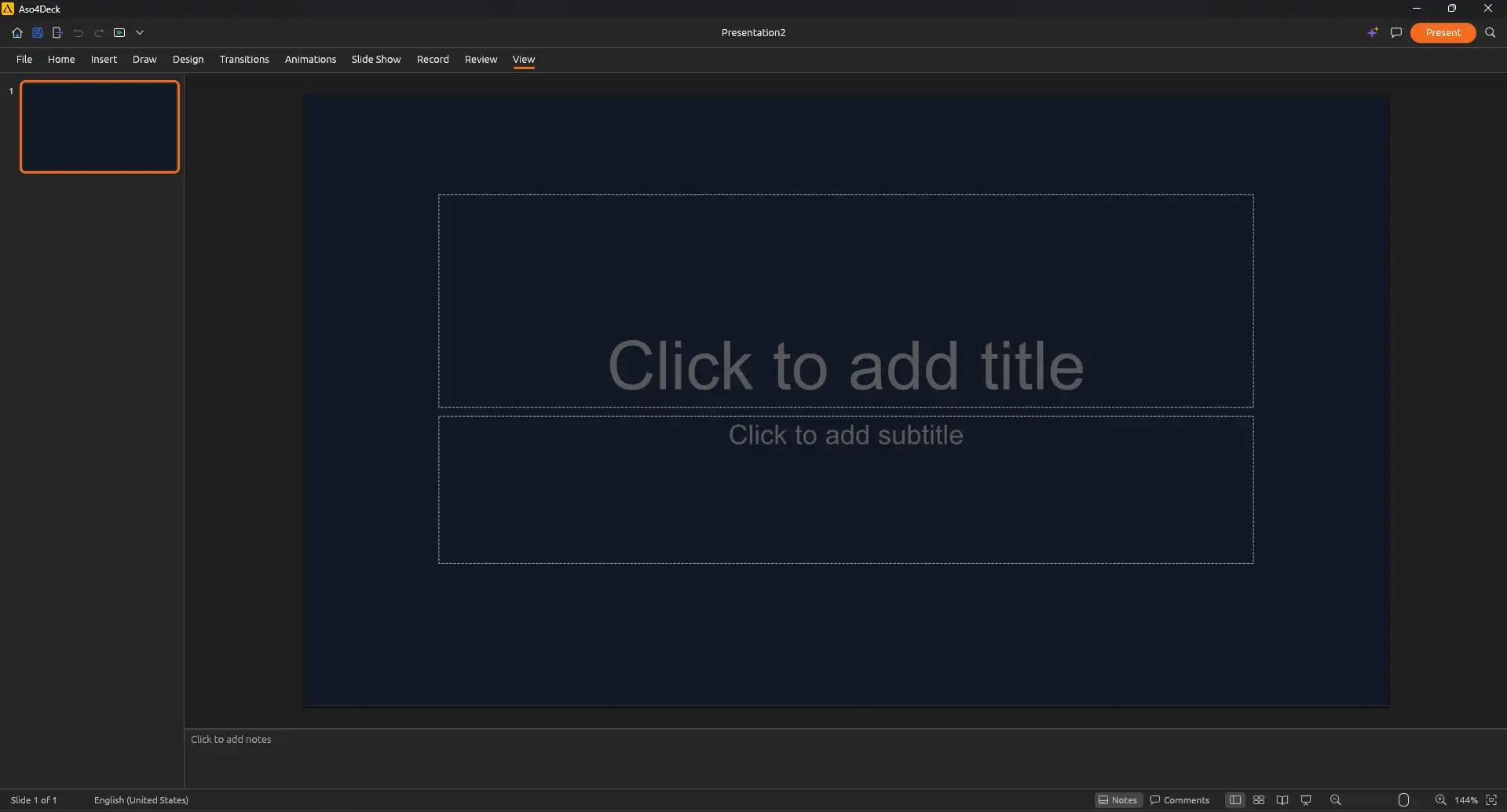Redo the last action

pyautogui.click(x=99, y=33)
